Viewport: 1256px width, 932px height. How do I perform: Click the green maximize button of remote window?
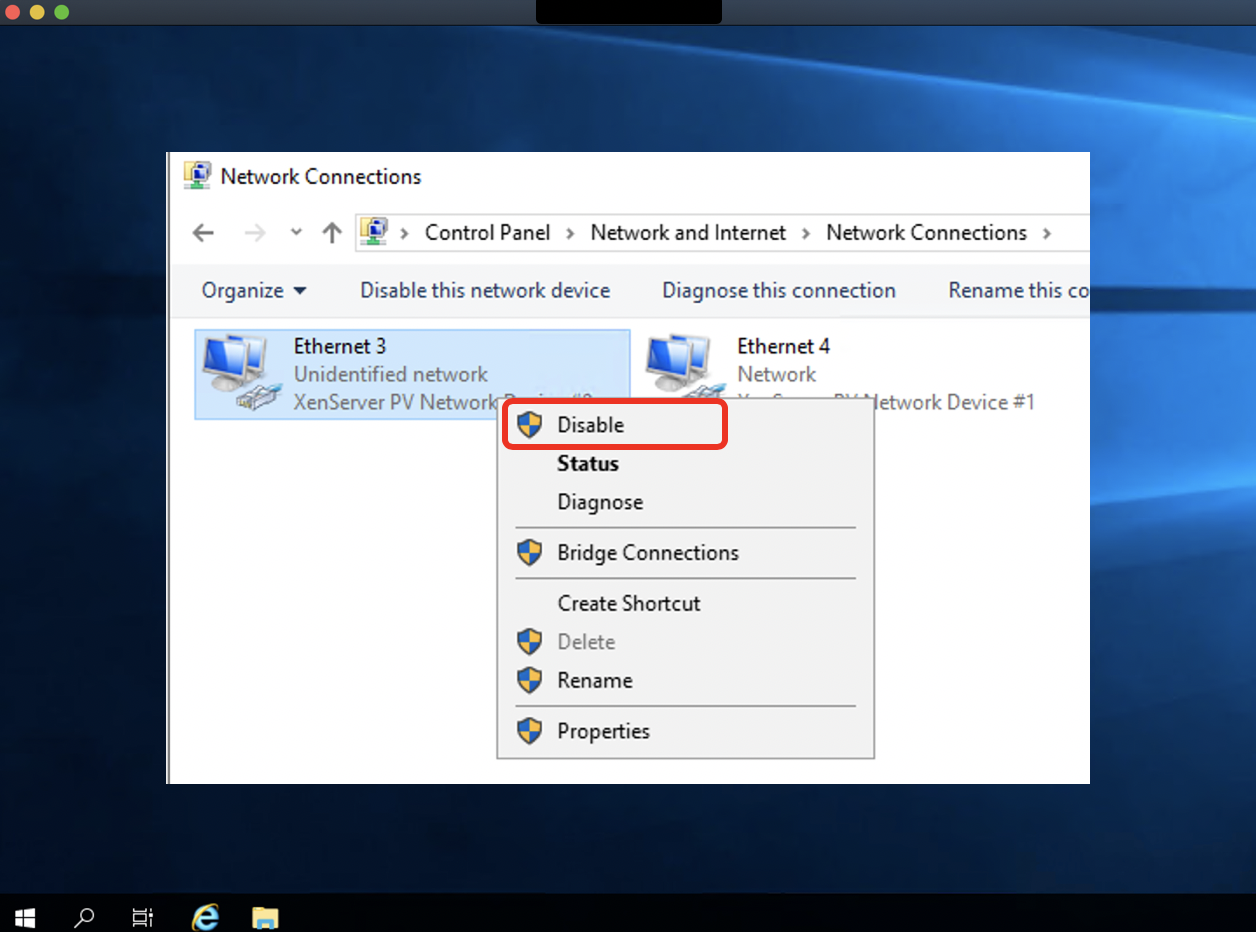click(x=61, y=12)
